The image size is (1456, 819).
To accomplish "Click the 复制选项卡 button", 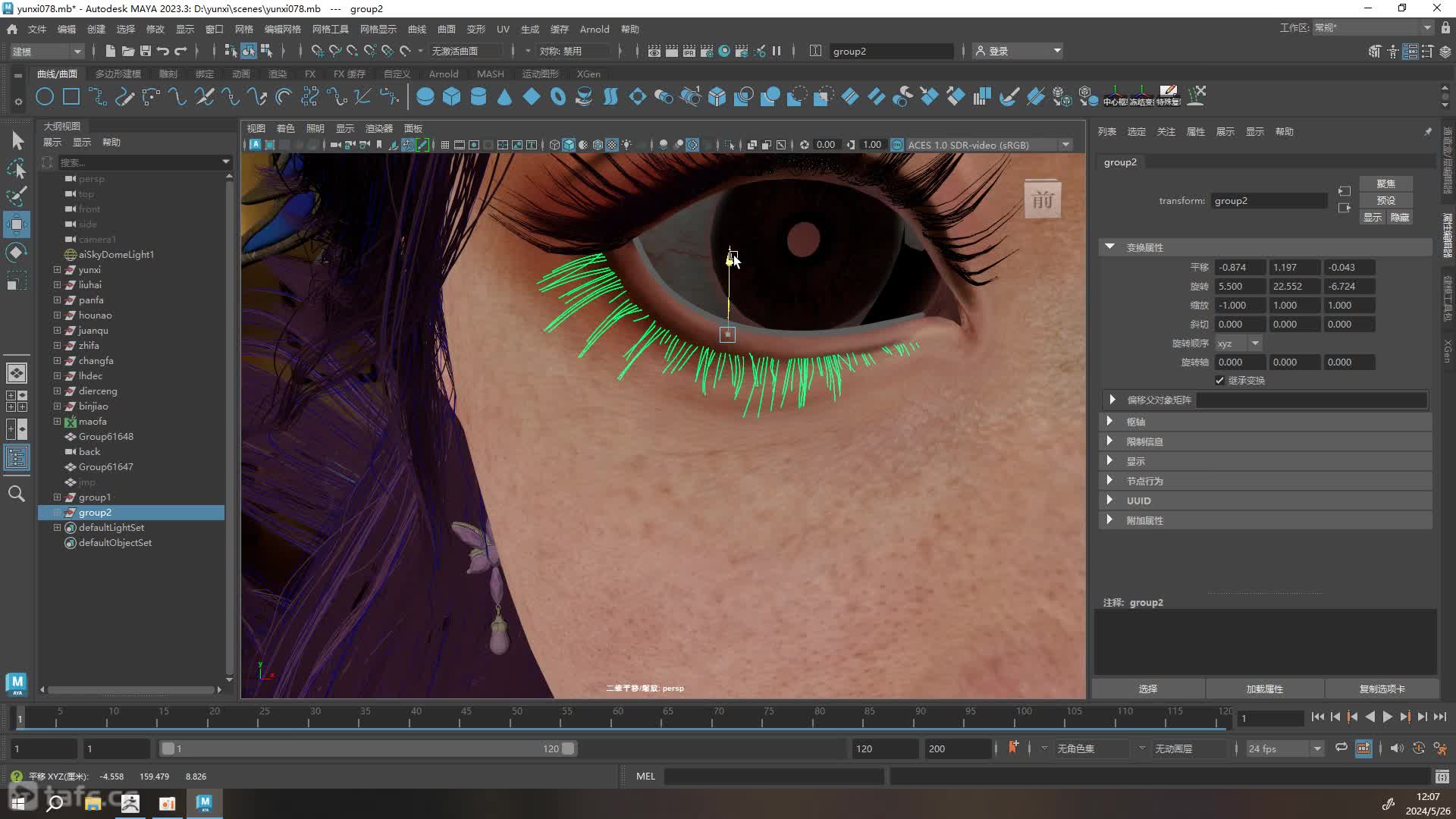I will pyautogui.click(x=1382, y=689).
